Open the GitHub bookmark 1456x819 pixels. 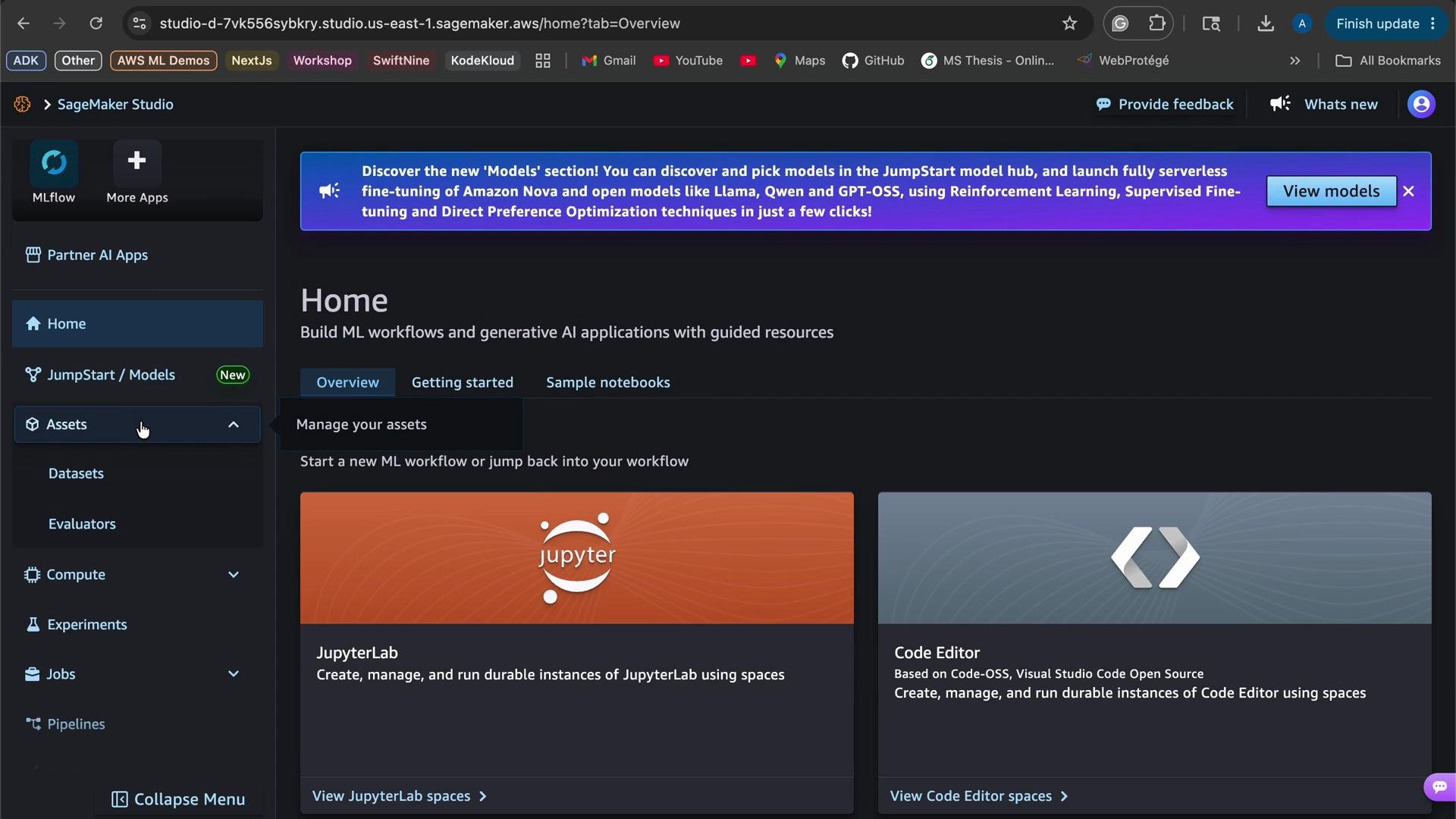pyautogui.click(x=873, y=61)
